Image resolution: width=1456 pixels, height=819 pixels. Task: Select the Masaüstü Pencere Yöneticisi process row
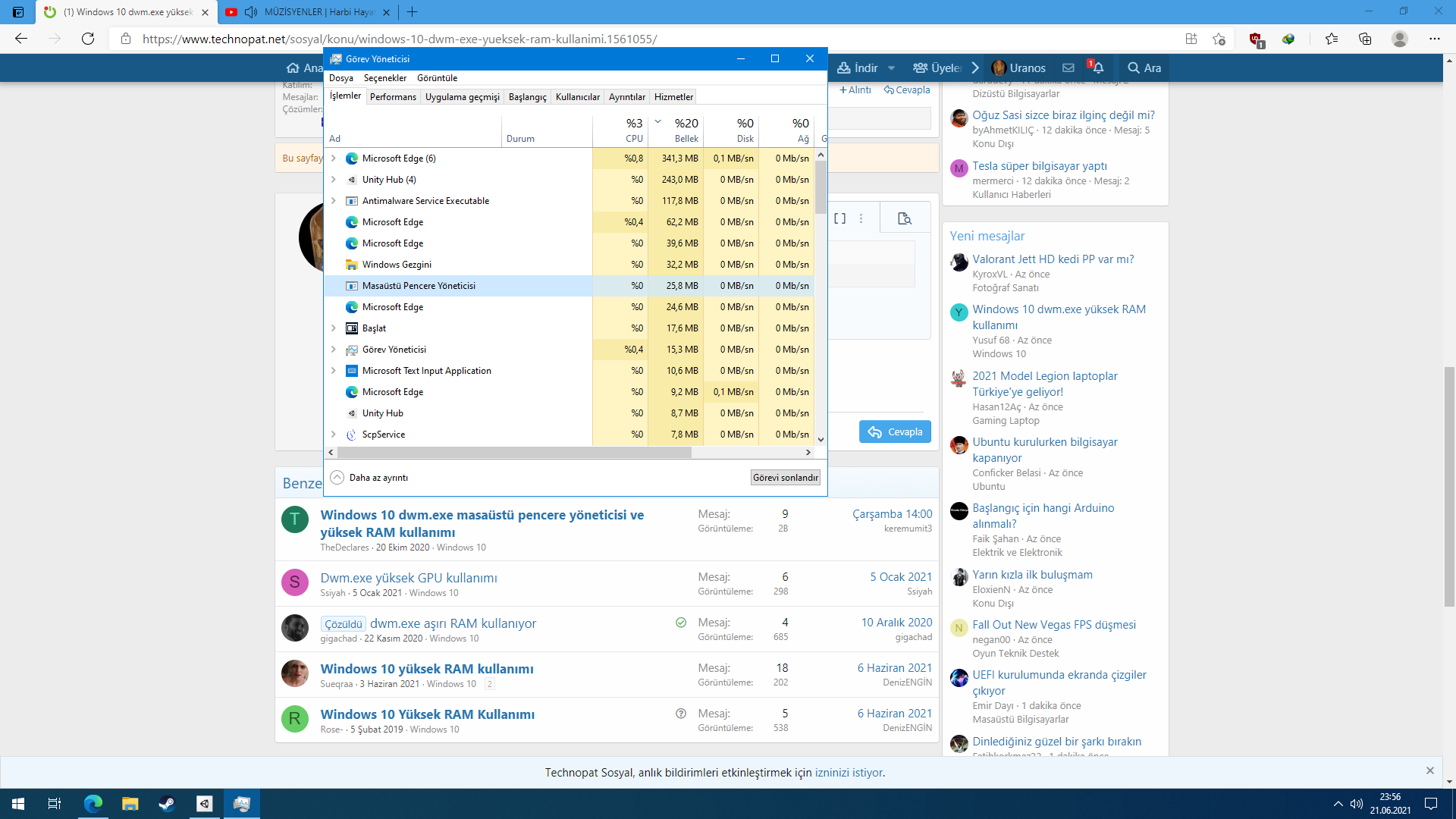point(419,286)
